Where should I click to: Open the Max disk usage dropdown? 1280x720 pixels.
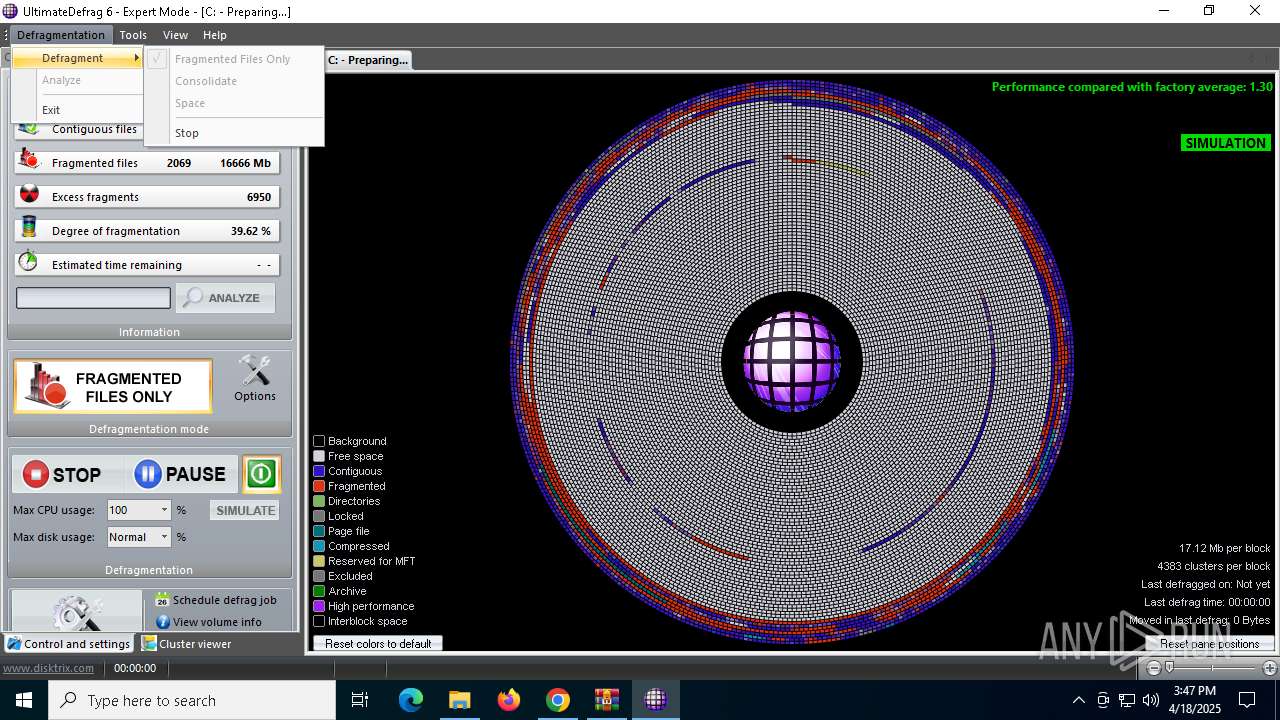pos(165,537)
